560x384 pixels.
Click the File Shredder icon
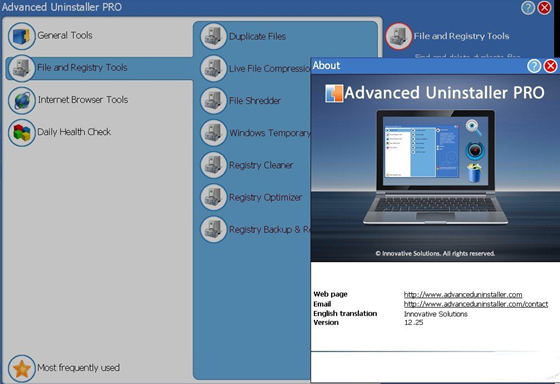[x=214, y=101]
